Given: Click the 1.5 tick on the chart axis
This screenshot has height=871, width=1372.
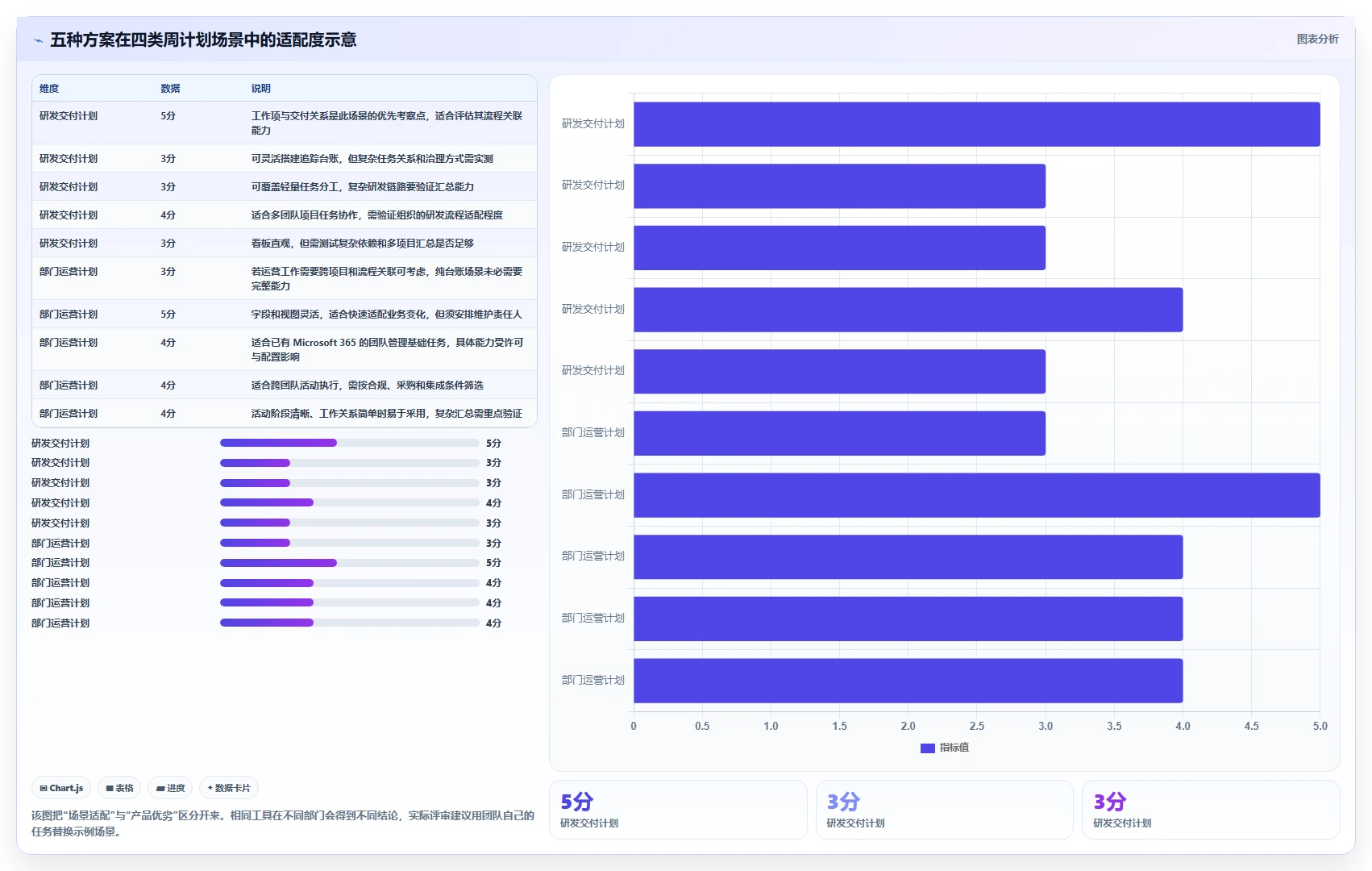Looking at the screenshot, I should 839,726.
